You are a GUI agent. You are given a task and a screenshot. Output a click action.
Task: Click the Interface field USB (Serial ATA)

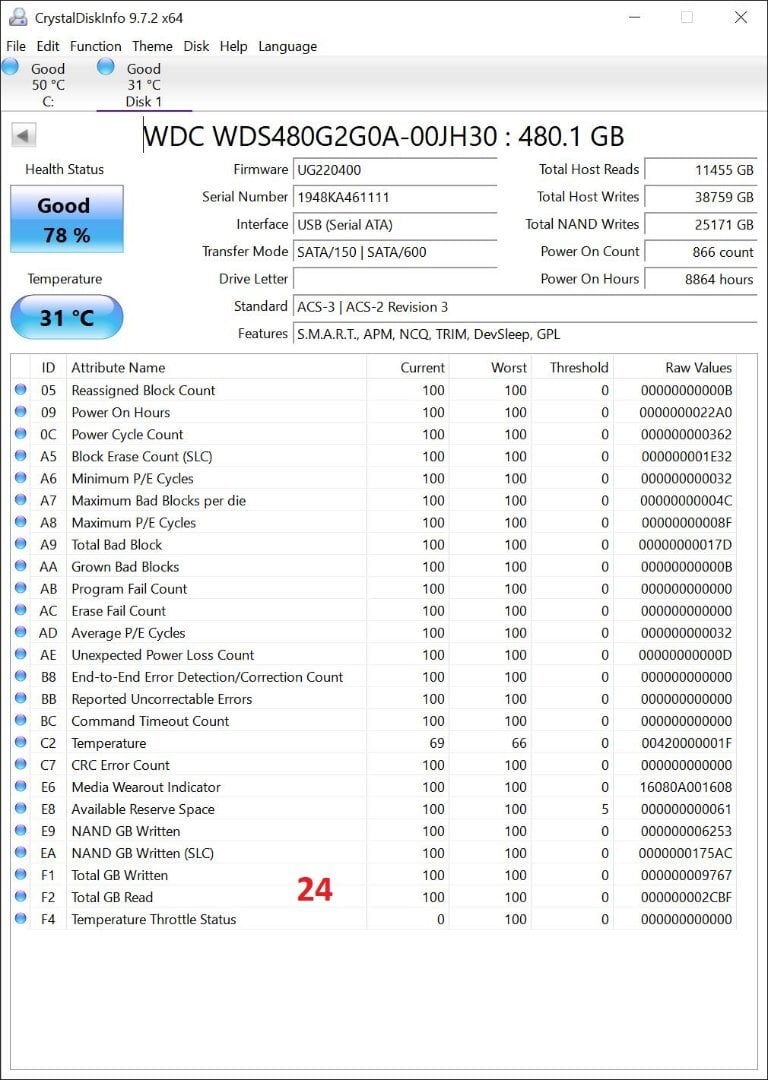pos(395,225)
